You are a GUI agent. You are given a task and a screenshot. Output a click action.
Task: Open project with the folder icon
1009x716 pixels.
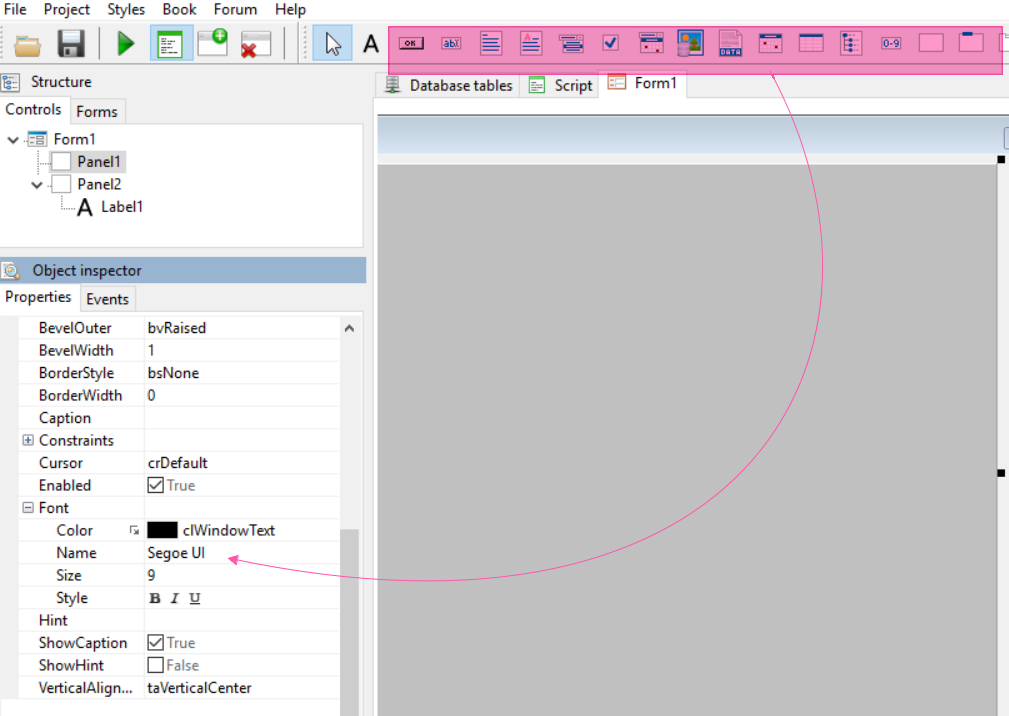[27, 44]
